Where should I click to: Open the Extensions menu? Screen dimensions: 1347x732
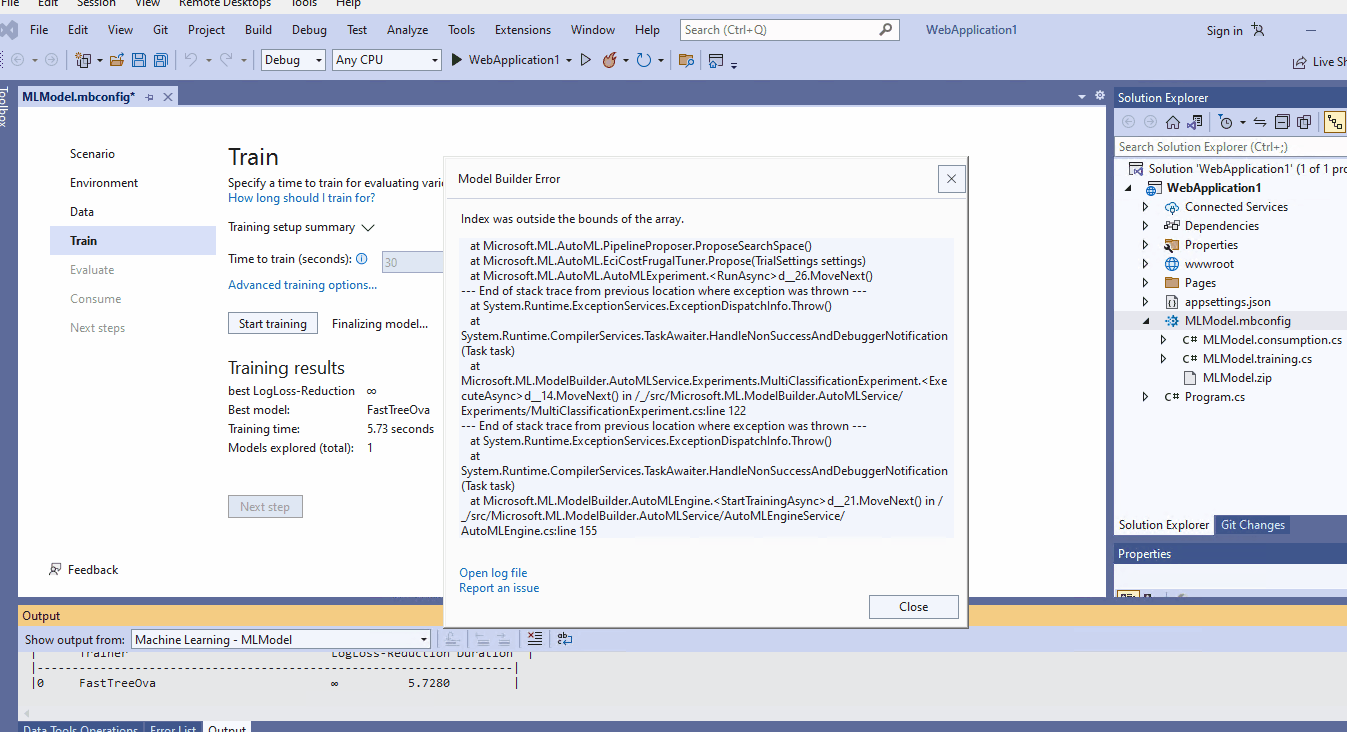(x=523, y=30)
